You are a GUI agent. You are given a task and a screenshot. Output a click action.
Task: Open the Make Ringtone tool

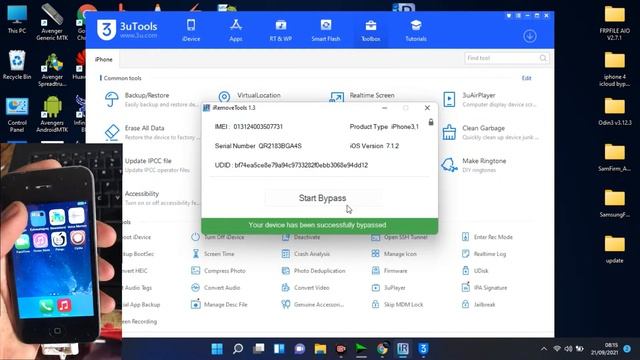(473, 165)
